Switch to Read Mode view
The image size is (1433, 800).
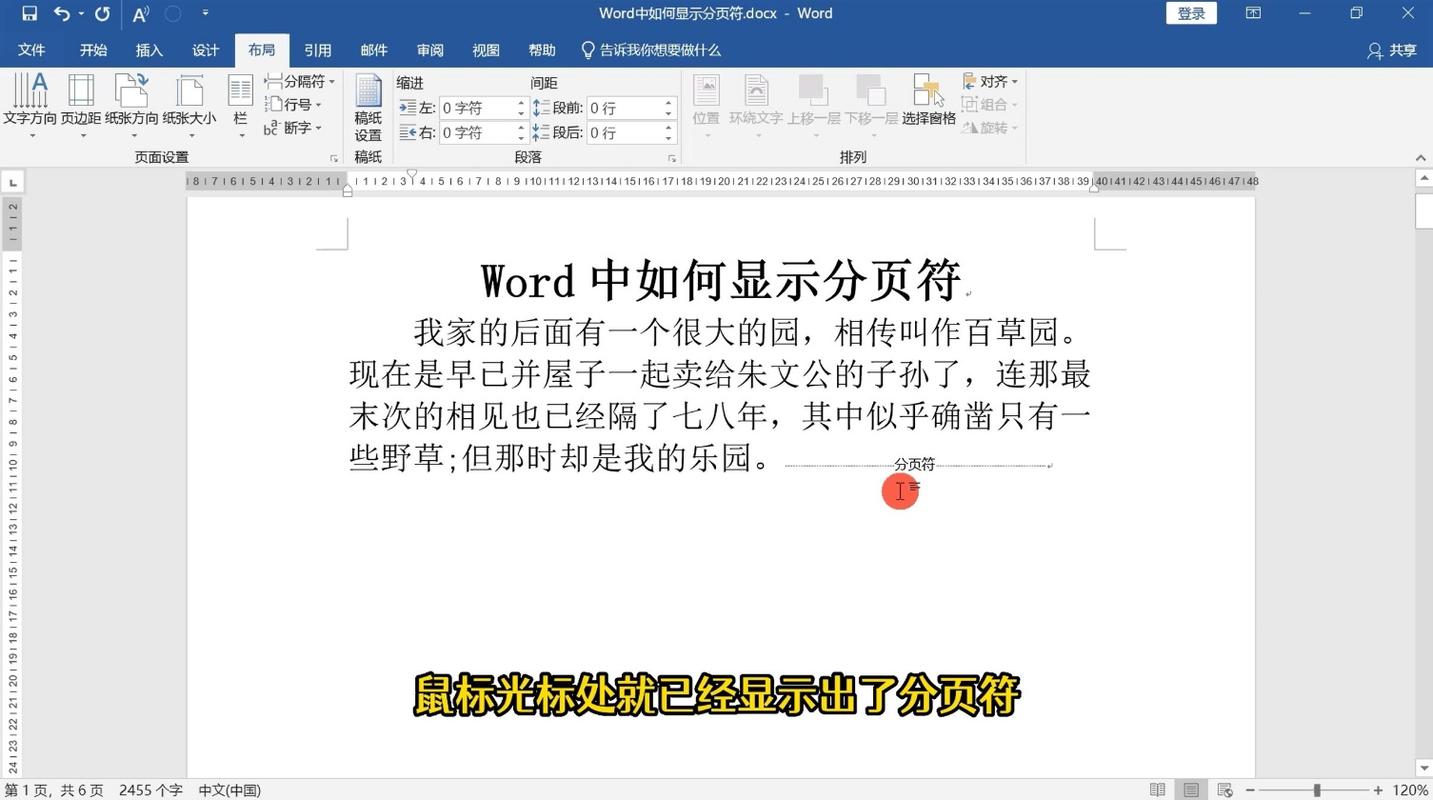click(1157, 790)
